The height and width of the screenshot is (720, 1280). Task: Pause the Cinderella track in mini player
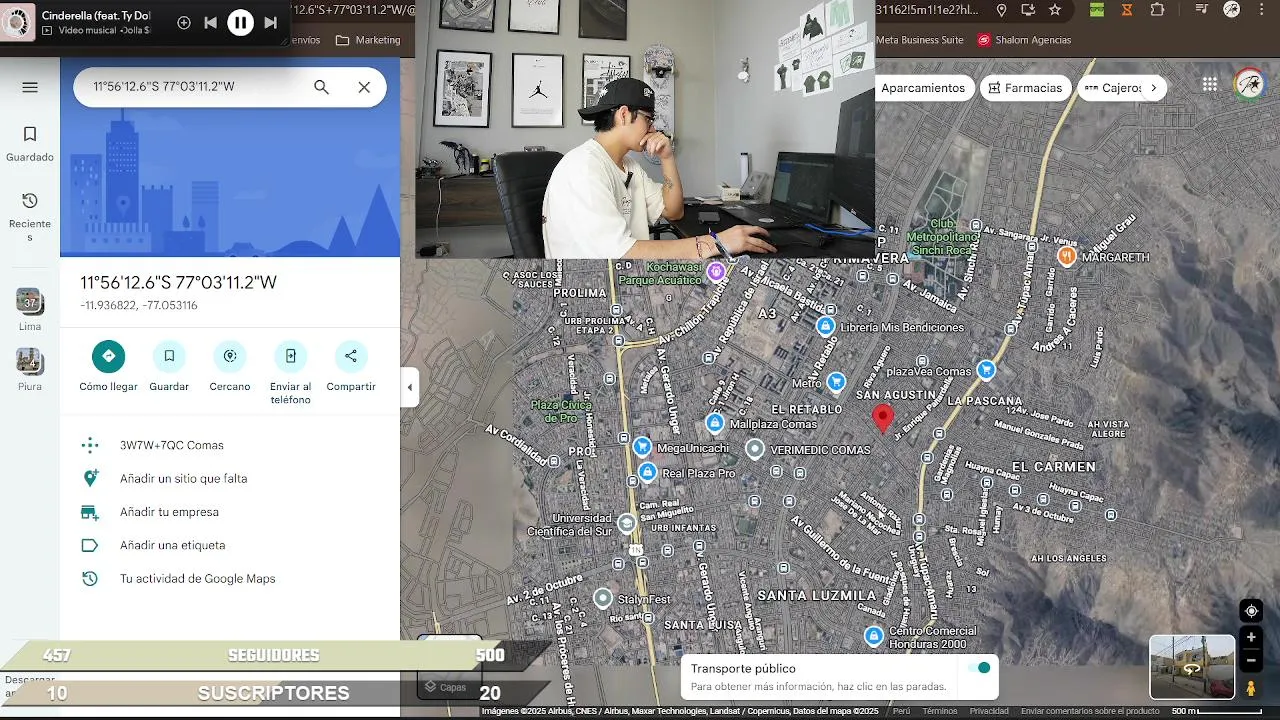click(x=240, y=22)
